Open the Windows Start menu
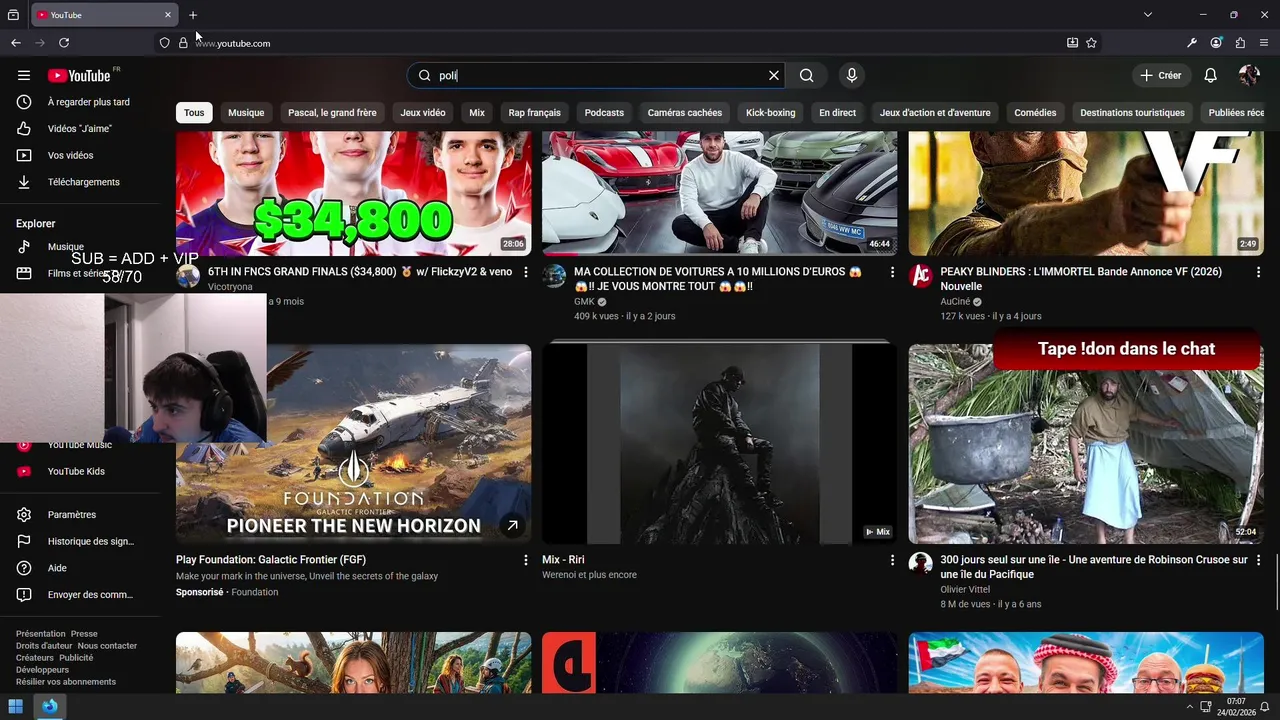The image size is (1280, 720). pos(16,706)
